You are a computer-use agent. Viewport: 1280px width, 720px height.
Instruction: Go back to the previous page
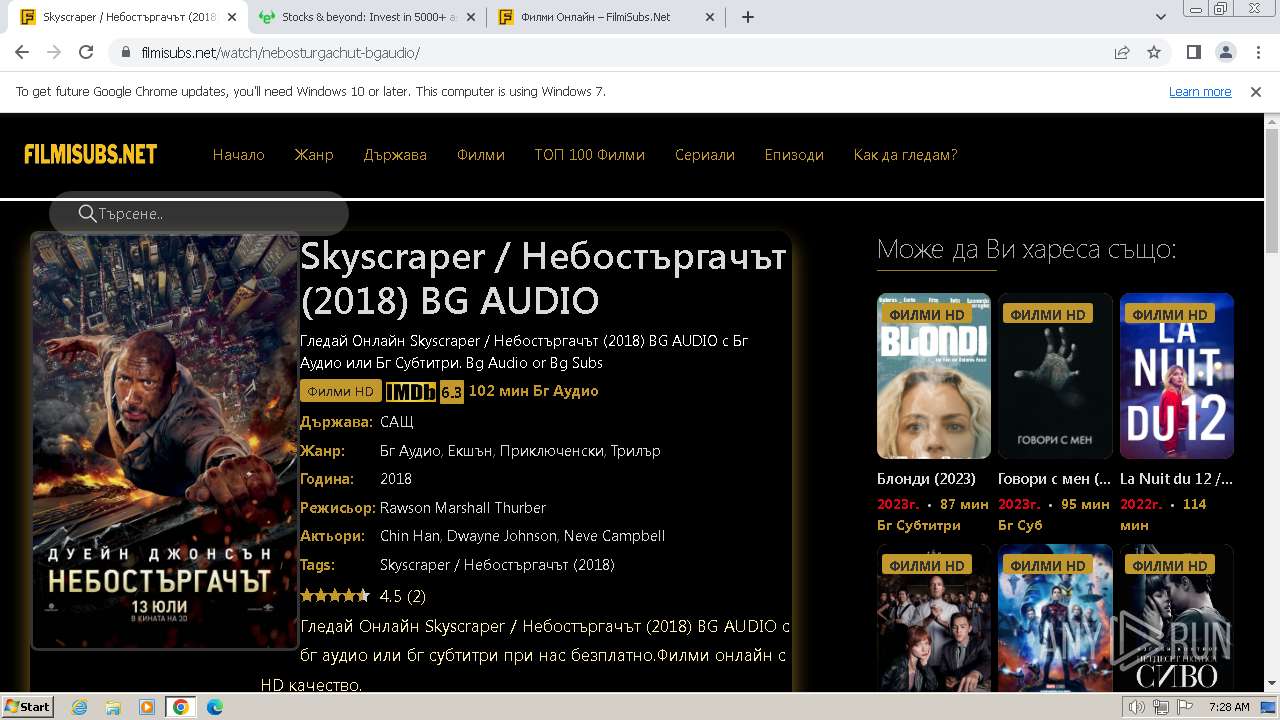[22, 52]
